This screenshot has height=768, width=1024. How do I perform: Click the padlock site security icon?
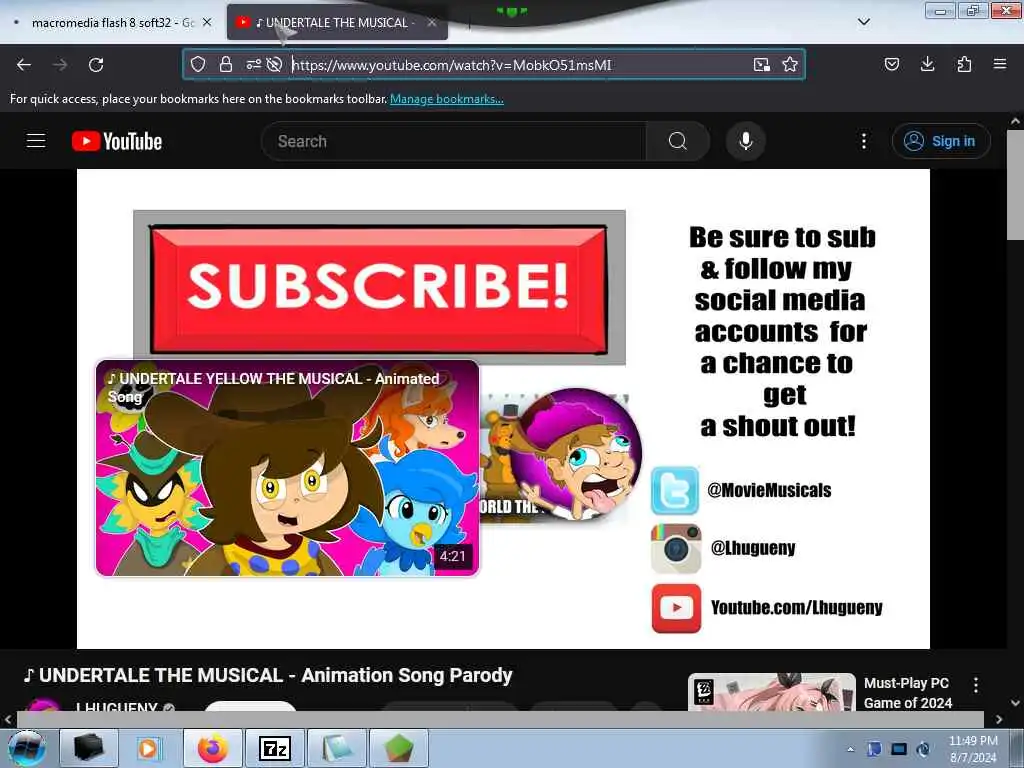click(x=226, y=64)
